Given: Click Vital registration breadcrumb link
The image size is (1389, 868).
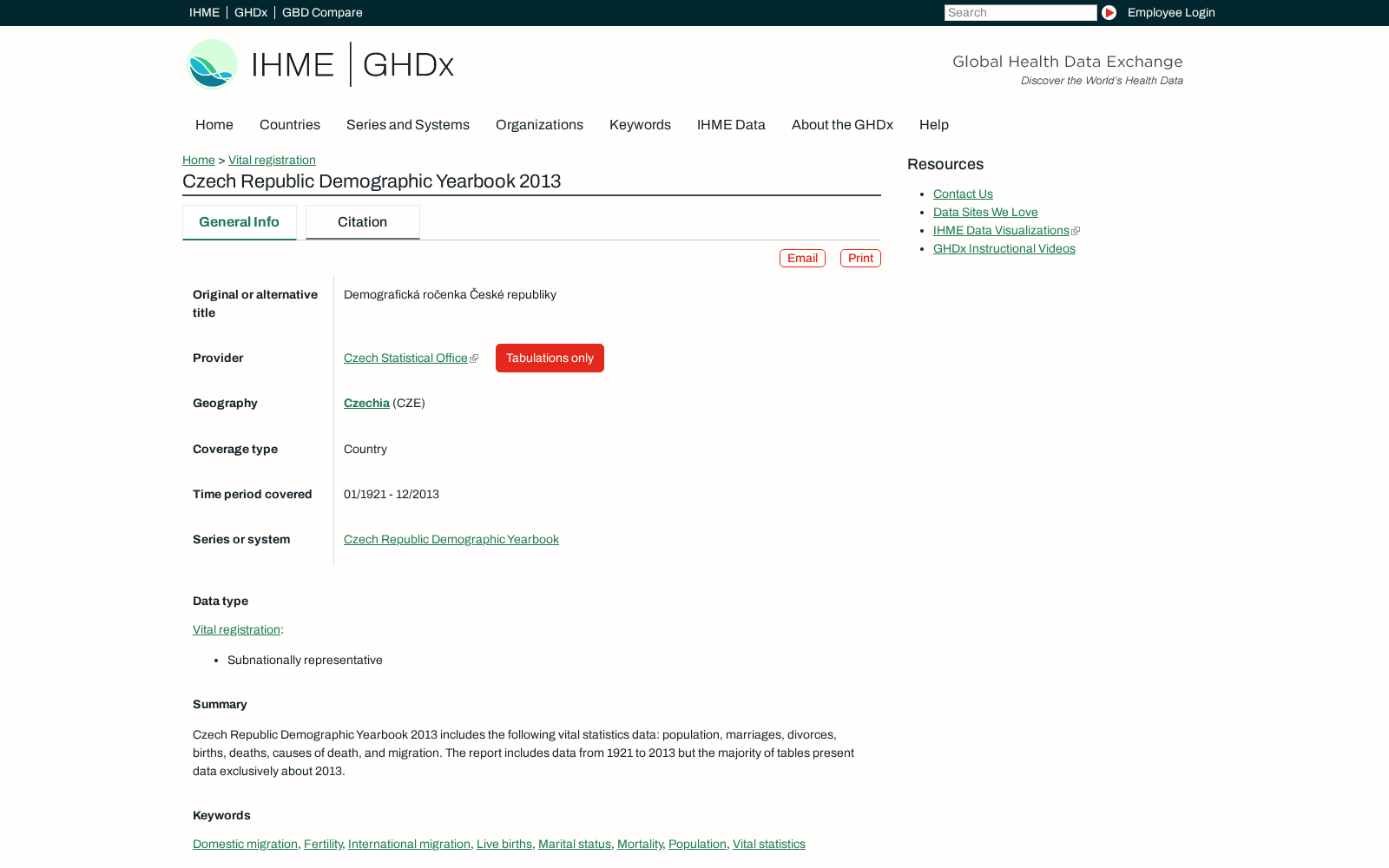Looking at the screenshot, I should [x=272, y=161].
